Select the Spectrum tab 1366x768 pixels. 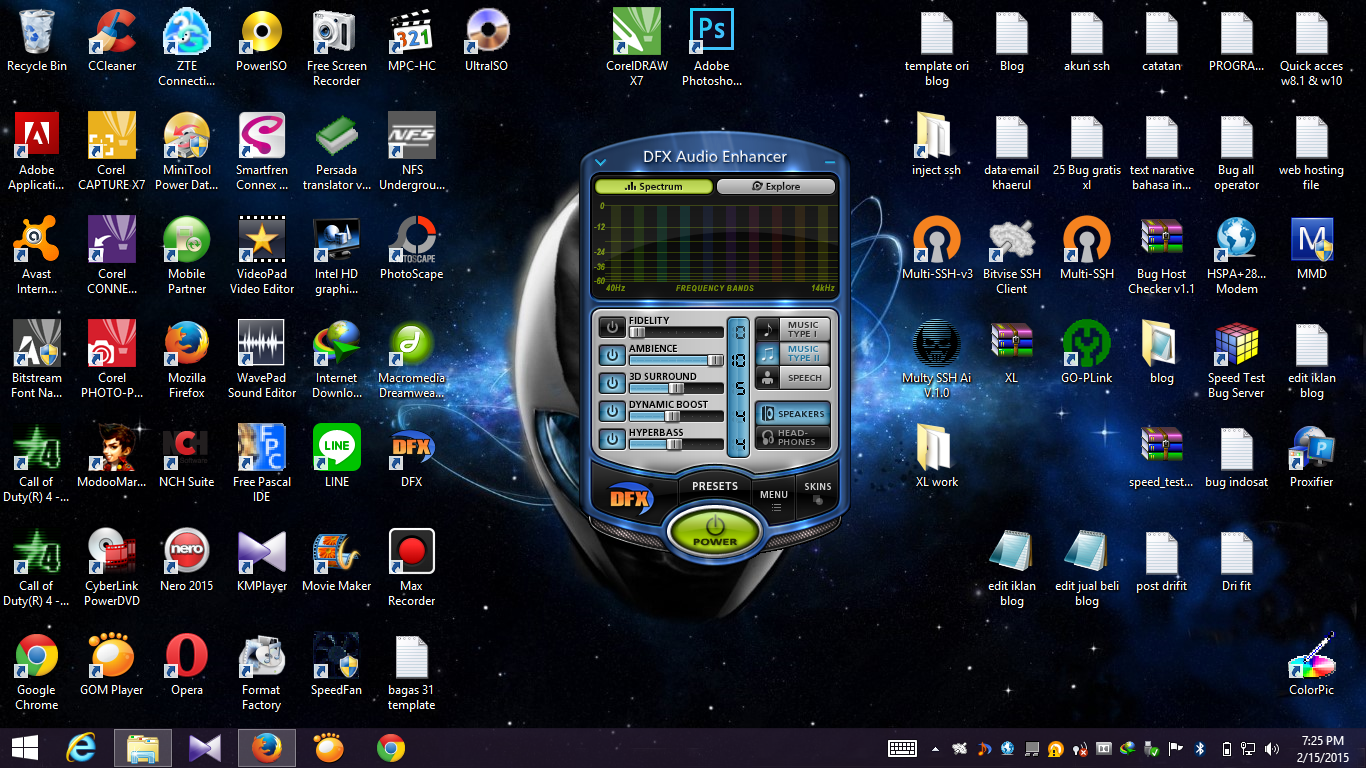click(652, 185)
